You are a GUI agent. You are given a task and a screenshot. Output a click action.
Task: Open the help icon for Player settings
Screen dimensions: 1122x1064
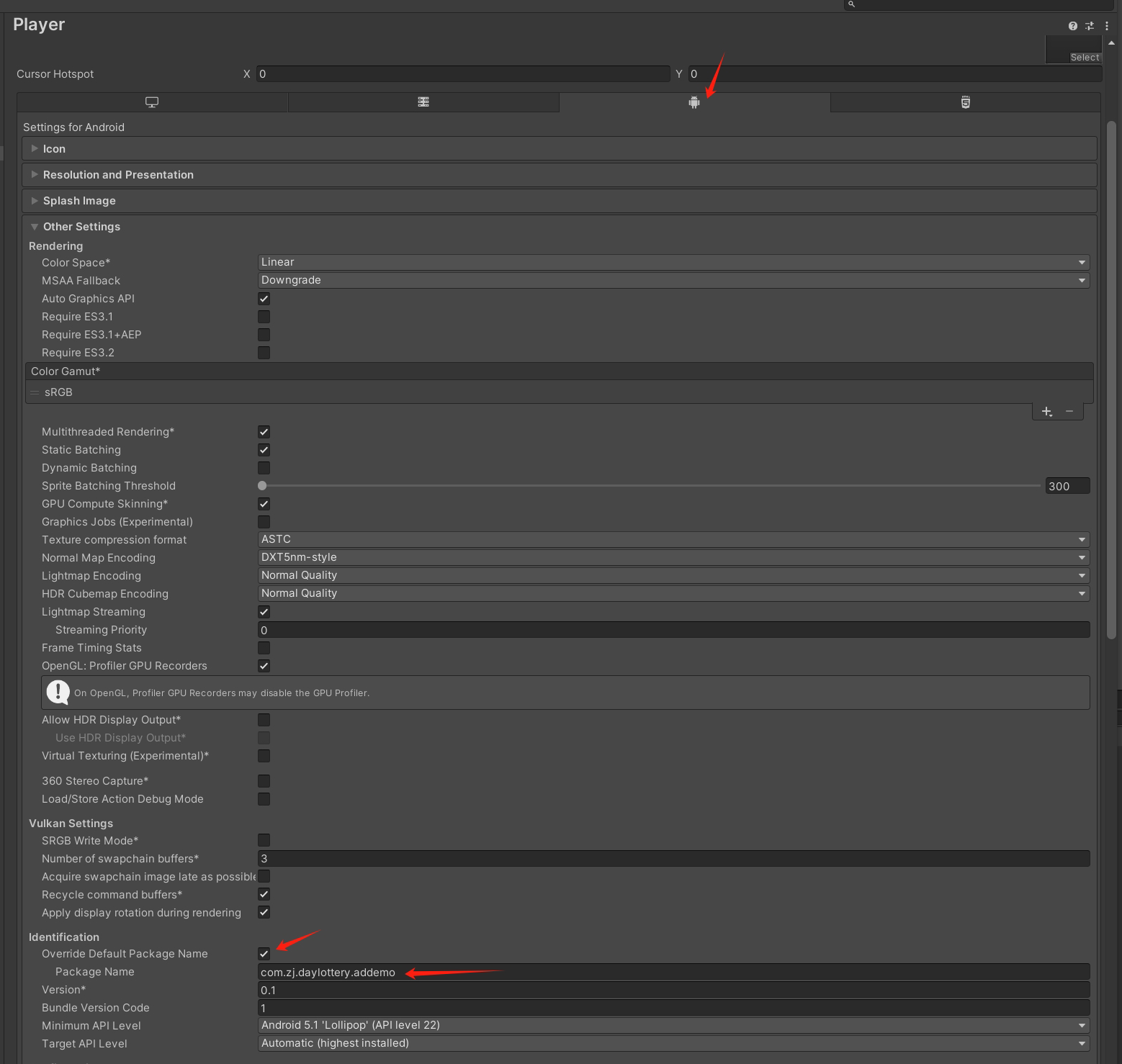[1072, 26]
